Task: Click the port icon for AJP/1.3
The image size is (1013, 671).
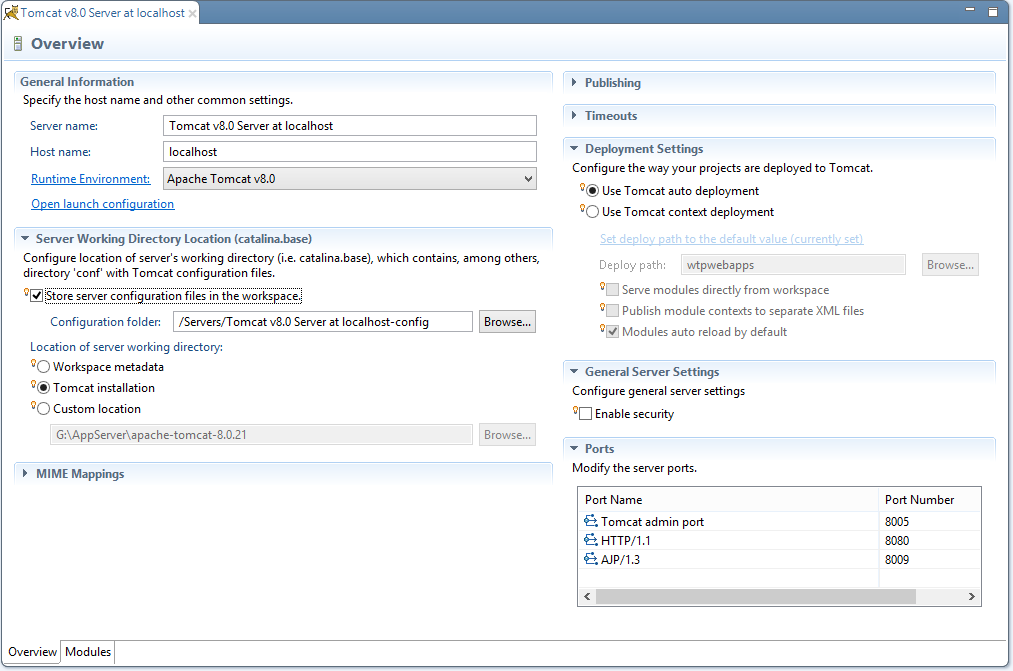Action: [590, 559]
